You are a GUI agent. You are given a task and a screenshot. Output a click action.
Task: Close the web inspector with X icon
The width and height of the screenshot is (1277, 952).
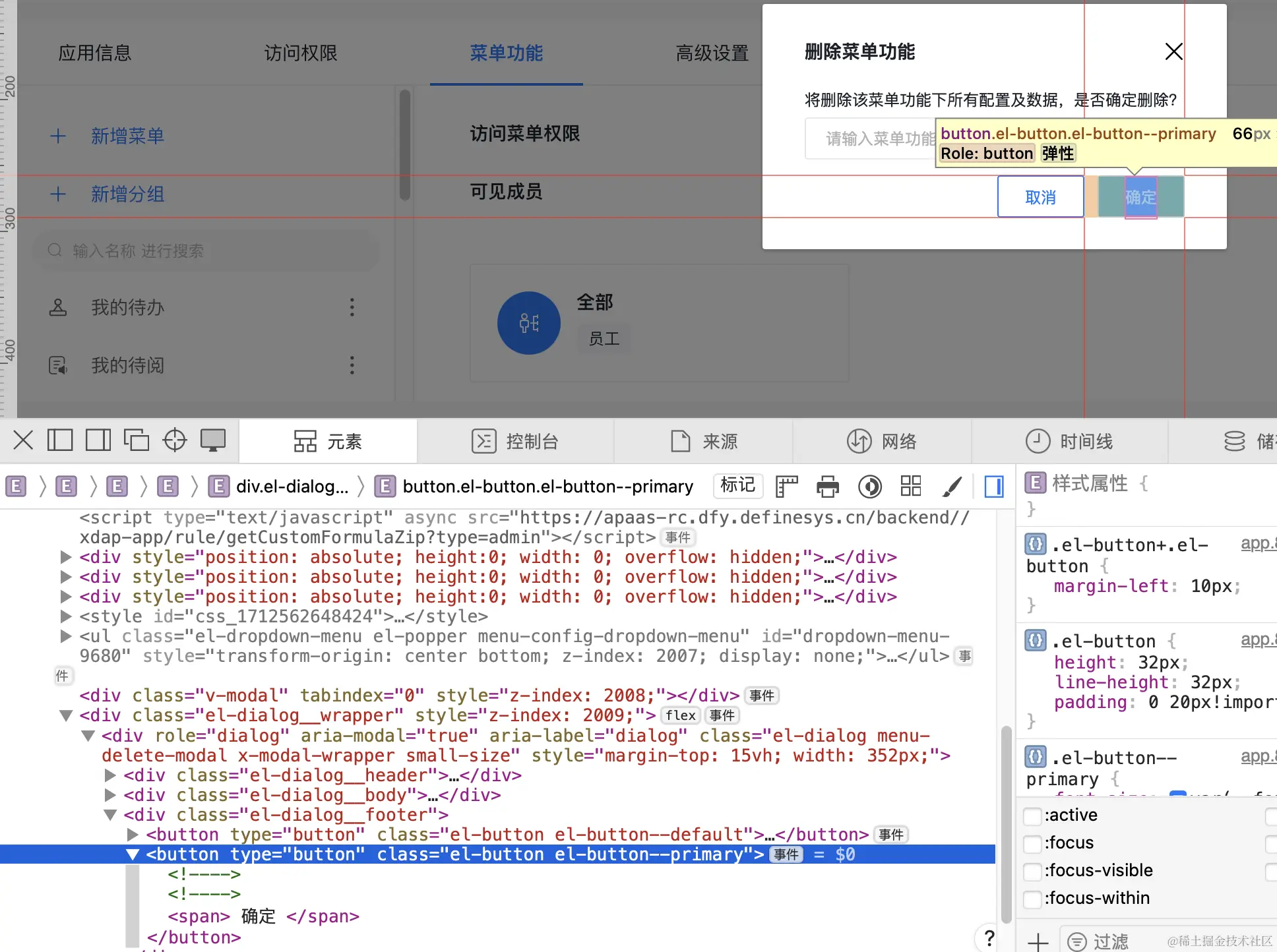click(23, 440)
